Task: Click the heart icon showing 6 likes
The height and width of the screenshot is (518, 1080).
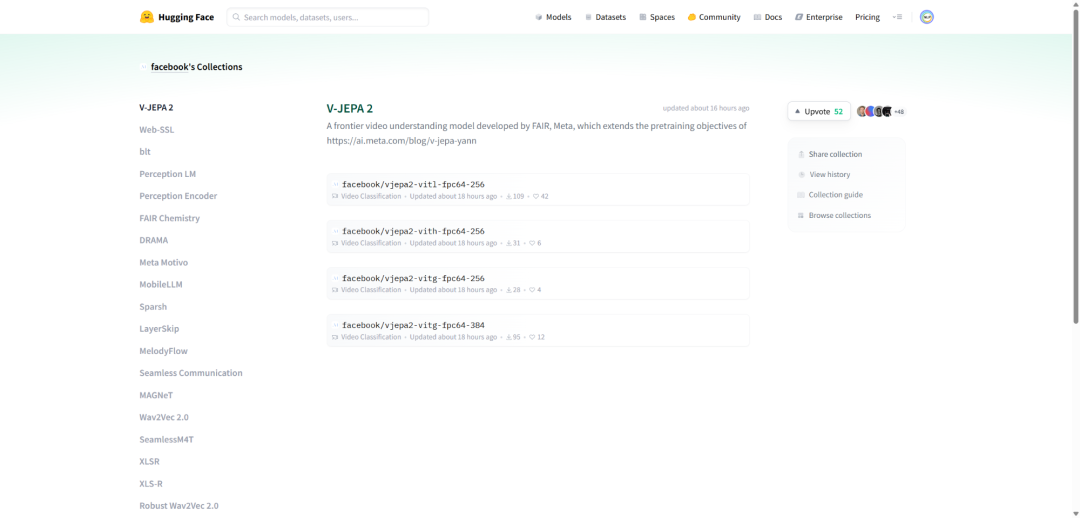Action: tap(532, 243)
